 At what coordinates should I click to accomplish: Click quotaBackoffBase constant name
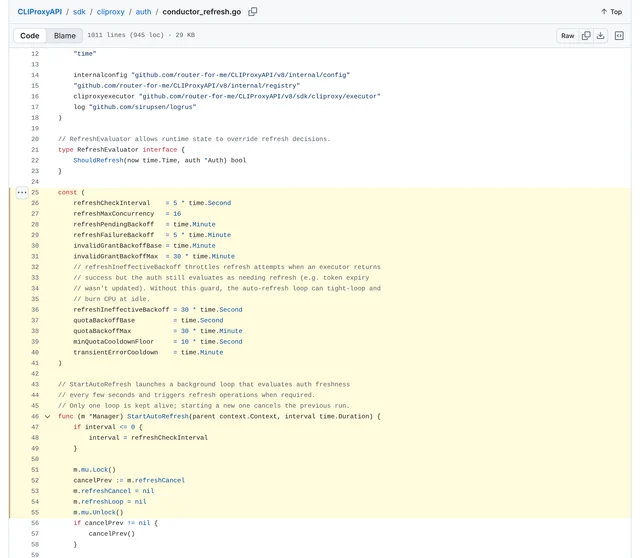(x=104, y=320)
